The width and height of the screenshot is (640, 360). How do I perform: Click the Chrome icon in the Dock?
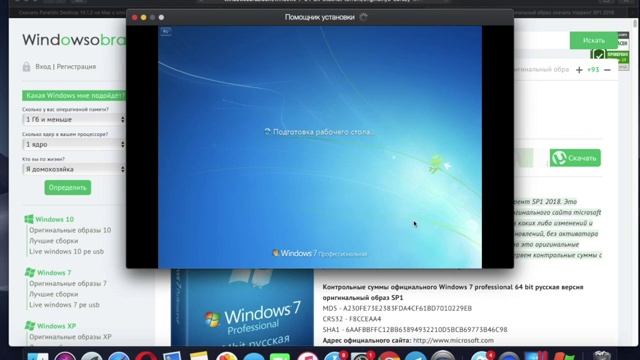pos(389,356)
